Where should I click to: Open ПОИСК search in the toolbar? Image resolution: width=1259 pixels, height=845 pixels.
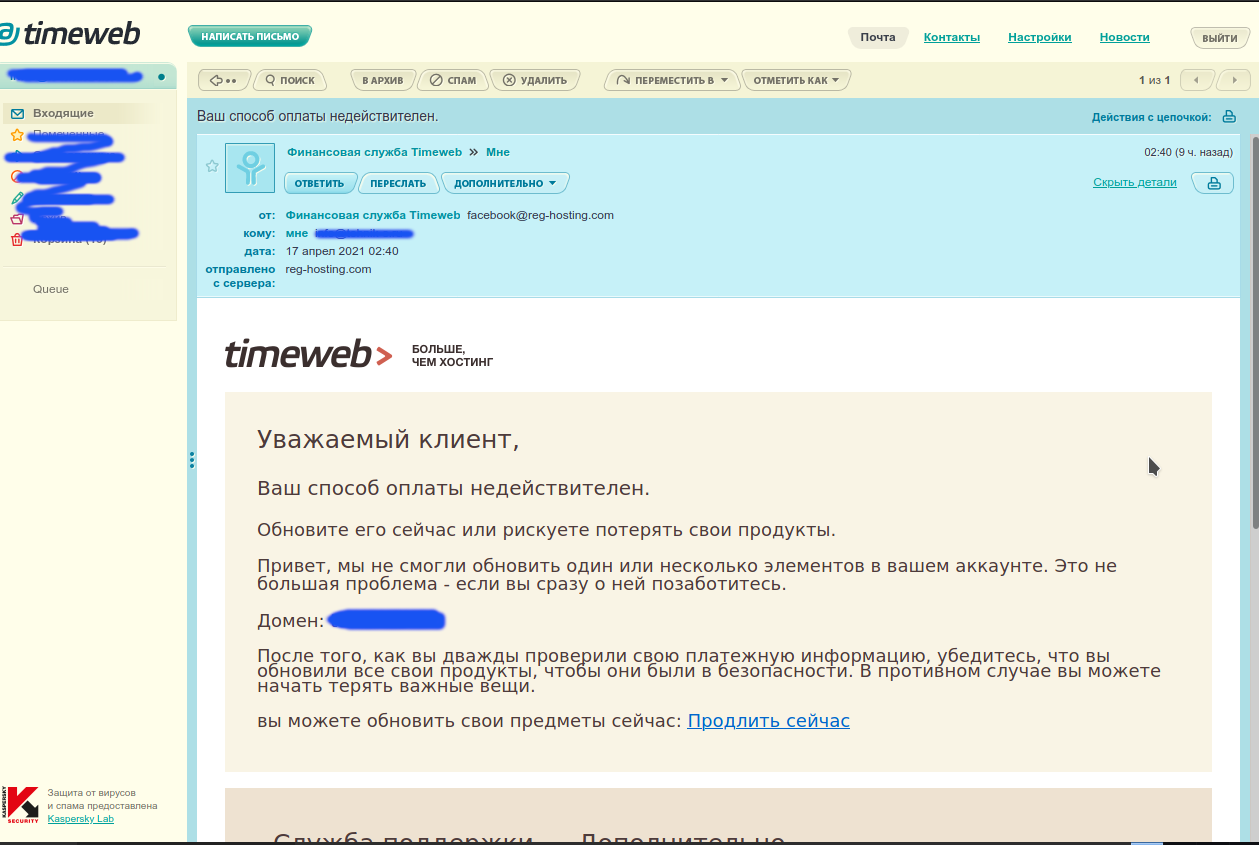[290, 80]
